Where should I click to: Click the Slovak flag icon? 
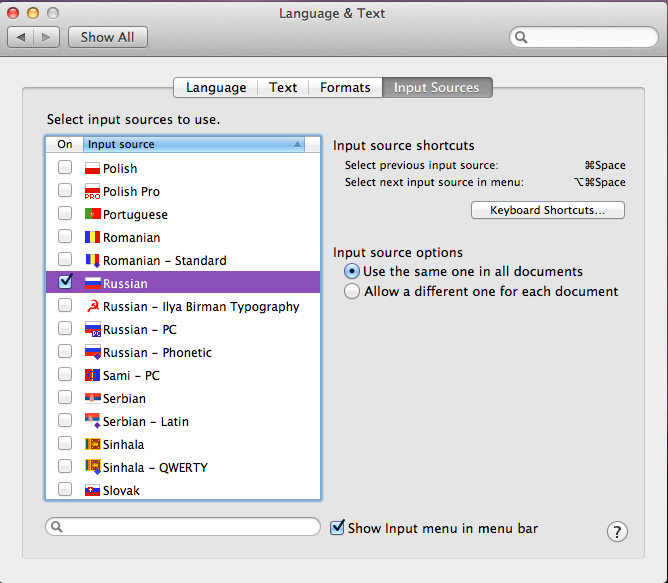pyautogui.click(x=92, y=491)
